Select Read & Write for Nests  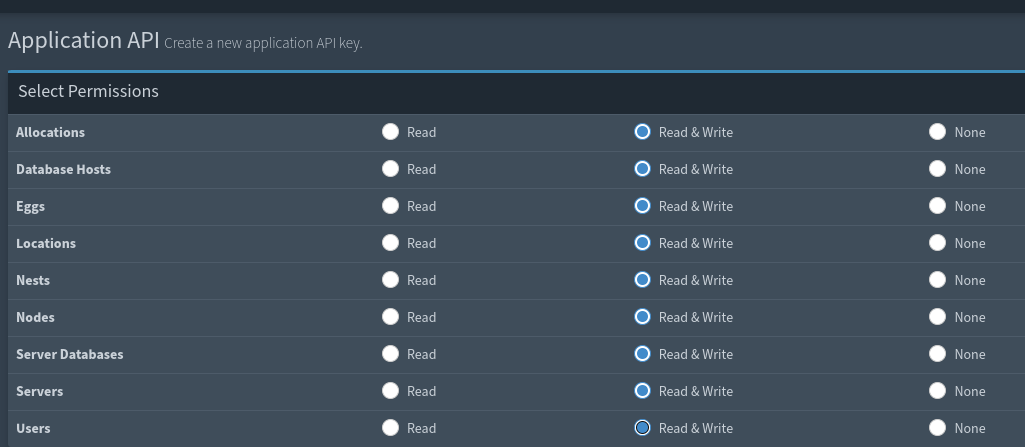pyautogui.click(x=642, y=280)
